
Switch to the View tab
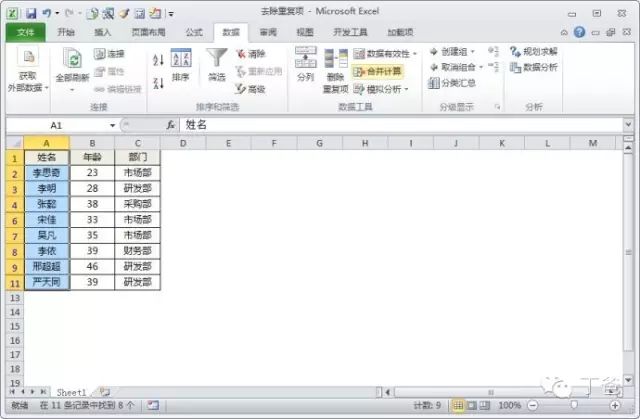pos(305,32)
